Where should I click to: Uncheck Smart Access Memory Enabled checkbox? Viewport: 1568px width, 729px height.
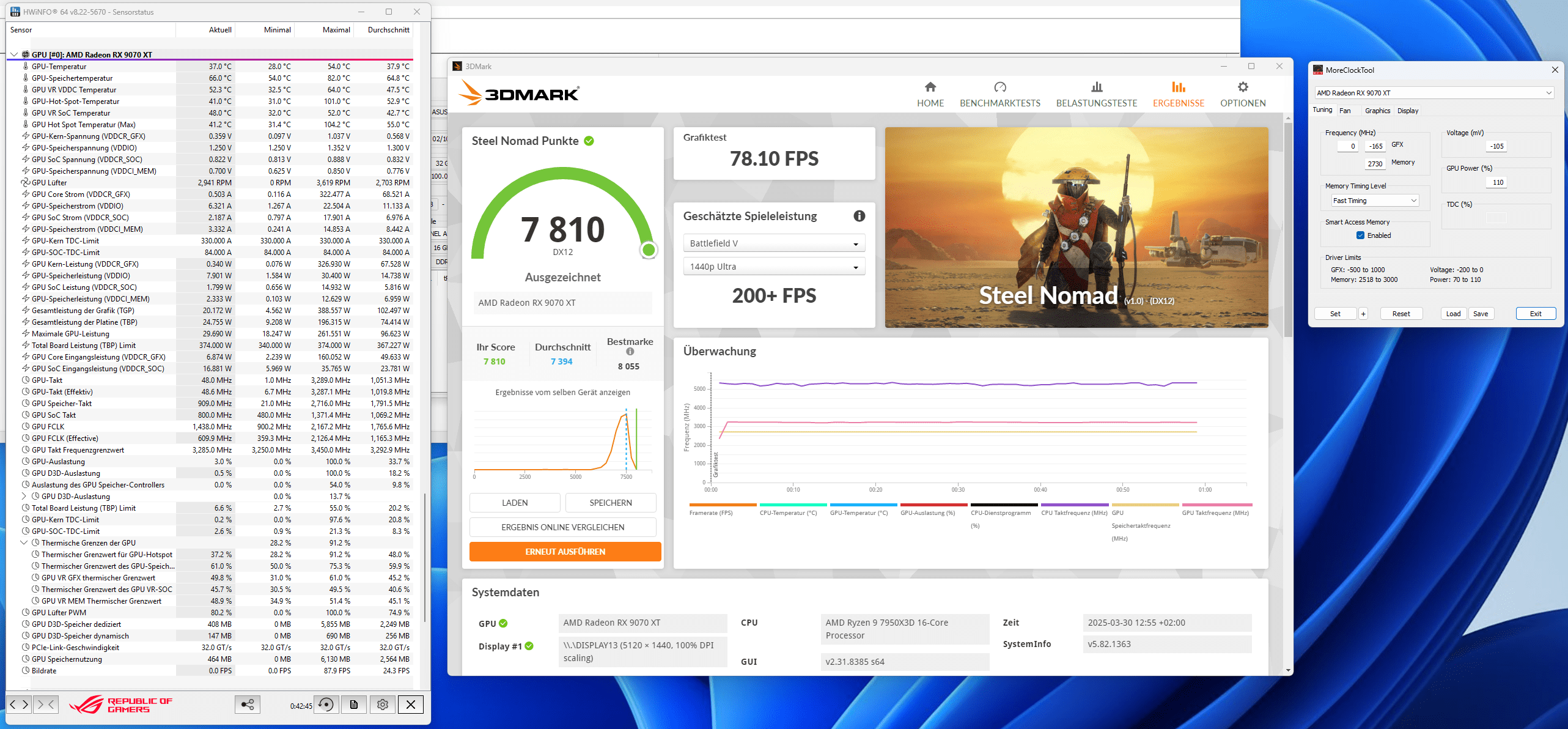(x=1360, y=235)
